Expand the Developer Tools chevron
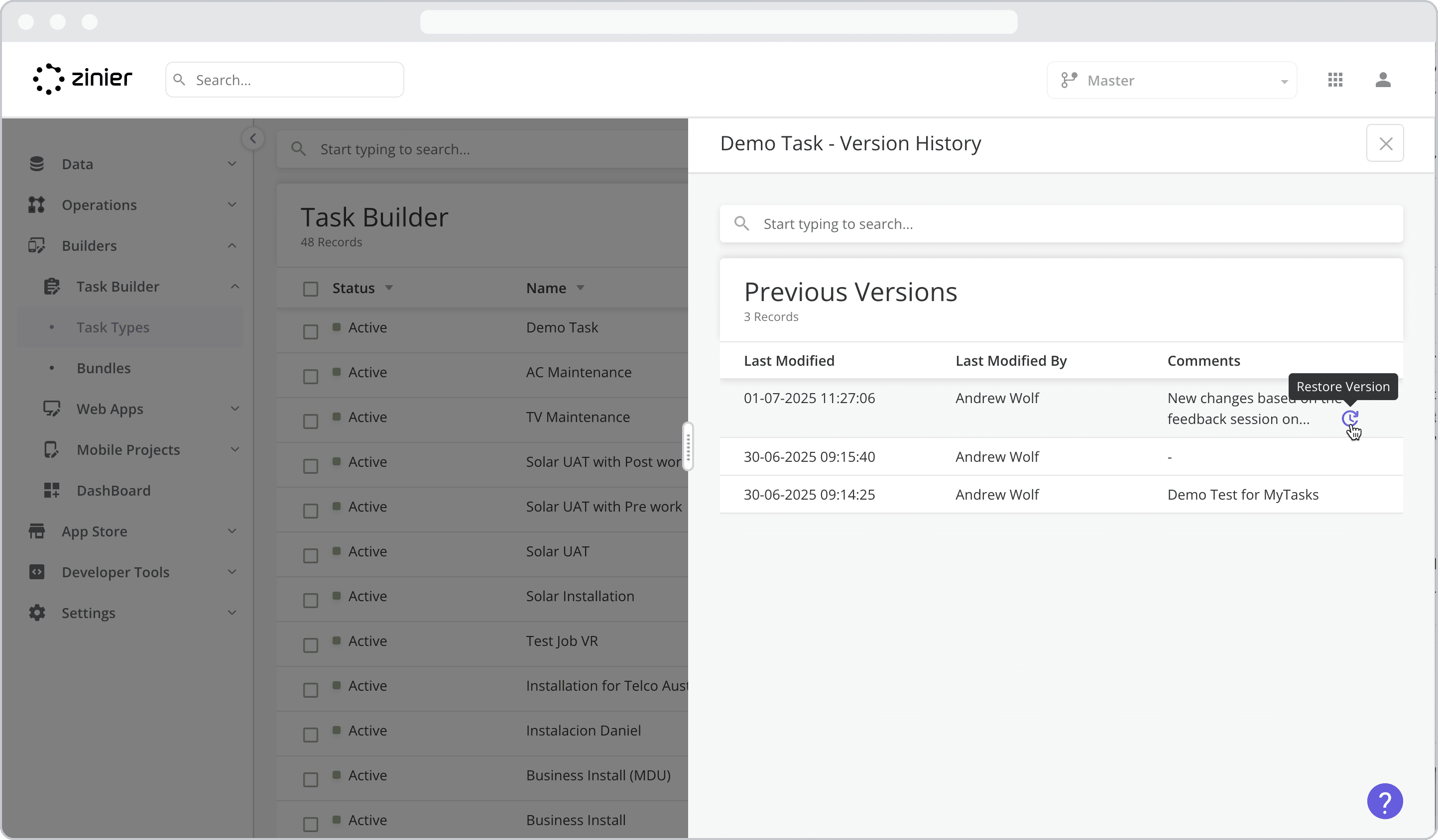 click(232, 572)
